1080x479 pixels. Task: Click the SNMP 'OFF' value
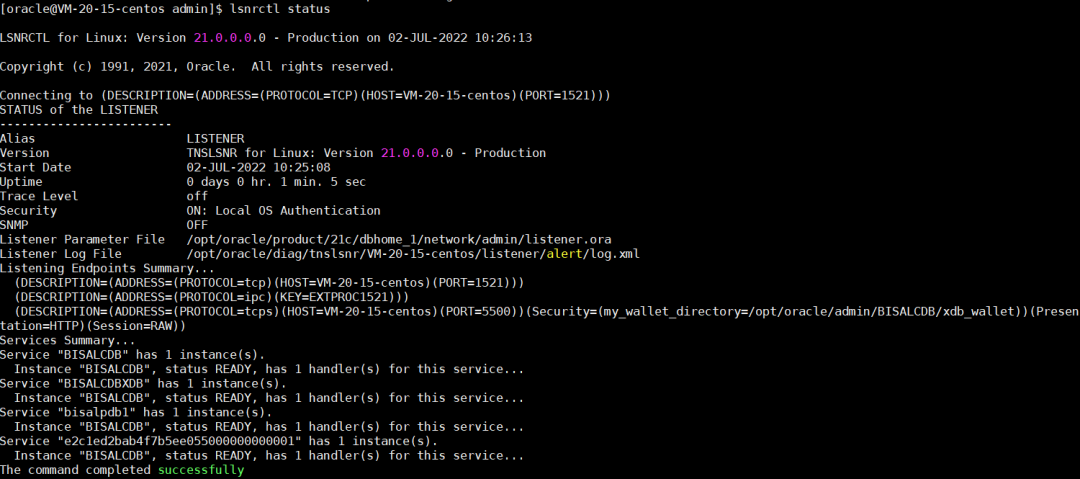[x=197, y=225]
